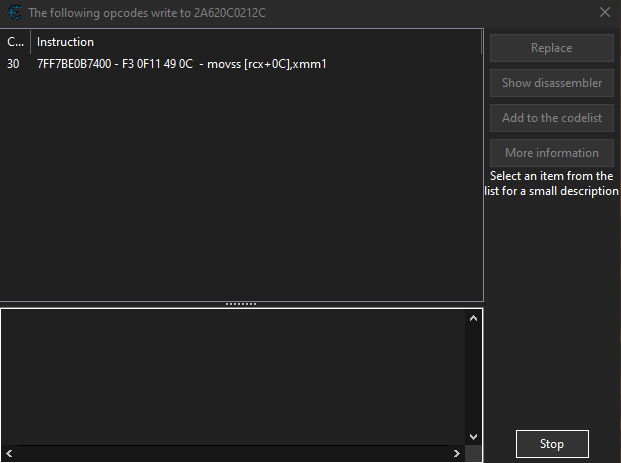This screenshot has width=621, height=463.
Task: Open Show disassembler
Action: click(551, 83)
